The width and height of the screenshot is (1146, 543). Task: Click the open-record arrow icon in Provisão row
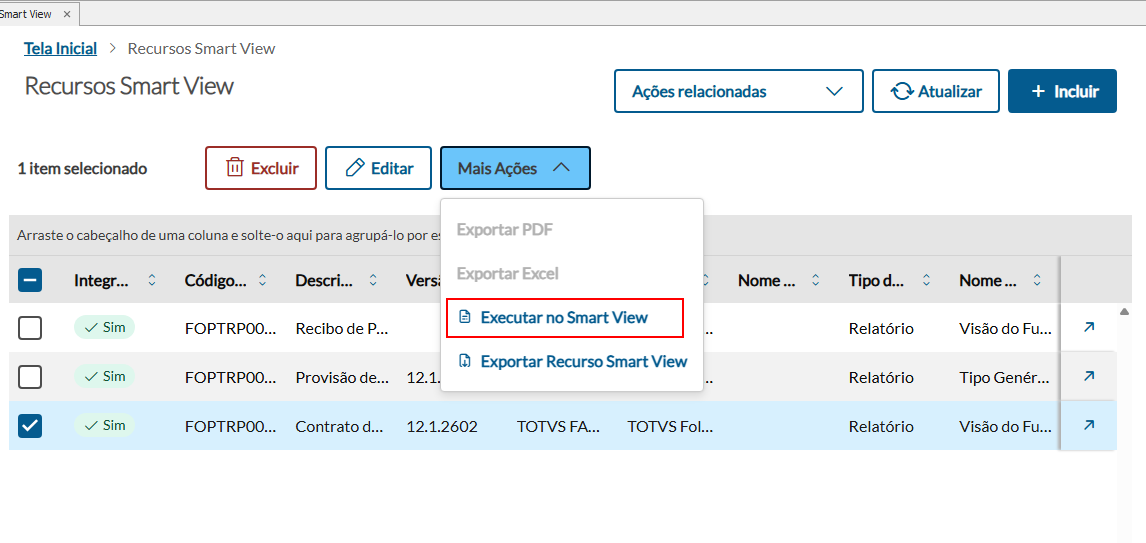[x=1089, y=377]
